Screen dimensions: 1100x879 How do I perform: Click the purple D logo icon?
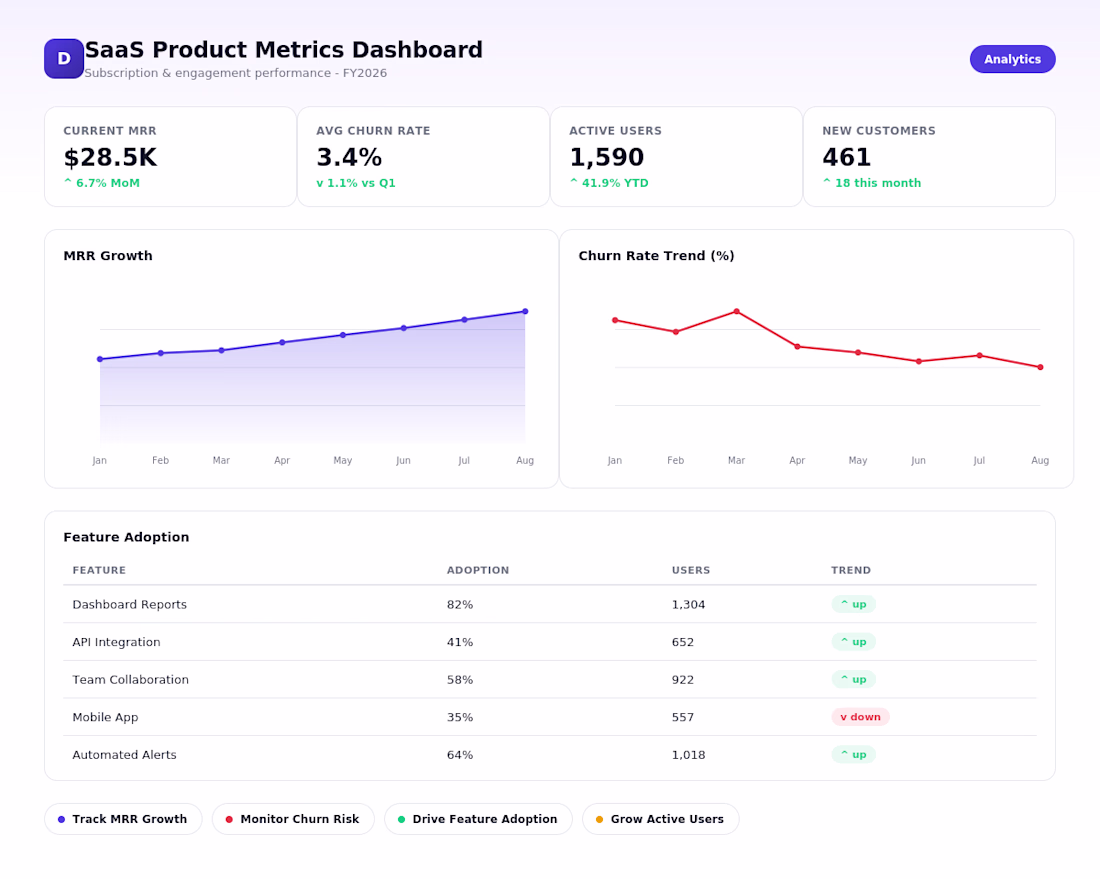point(64,58)
